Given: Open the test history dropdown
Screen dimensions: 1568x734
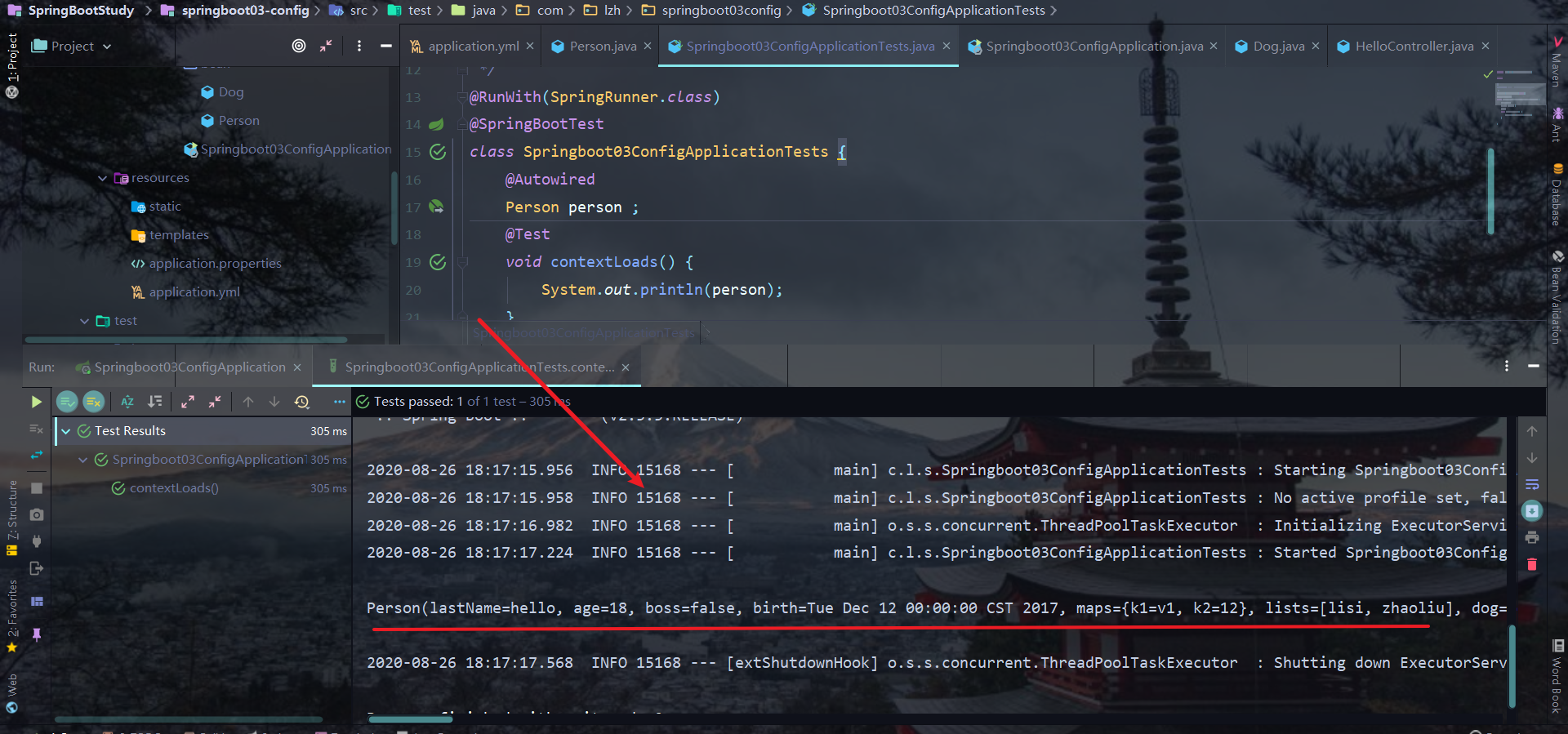Looking at the screenshot, I should [x=302, y=402].
